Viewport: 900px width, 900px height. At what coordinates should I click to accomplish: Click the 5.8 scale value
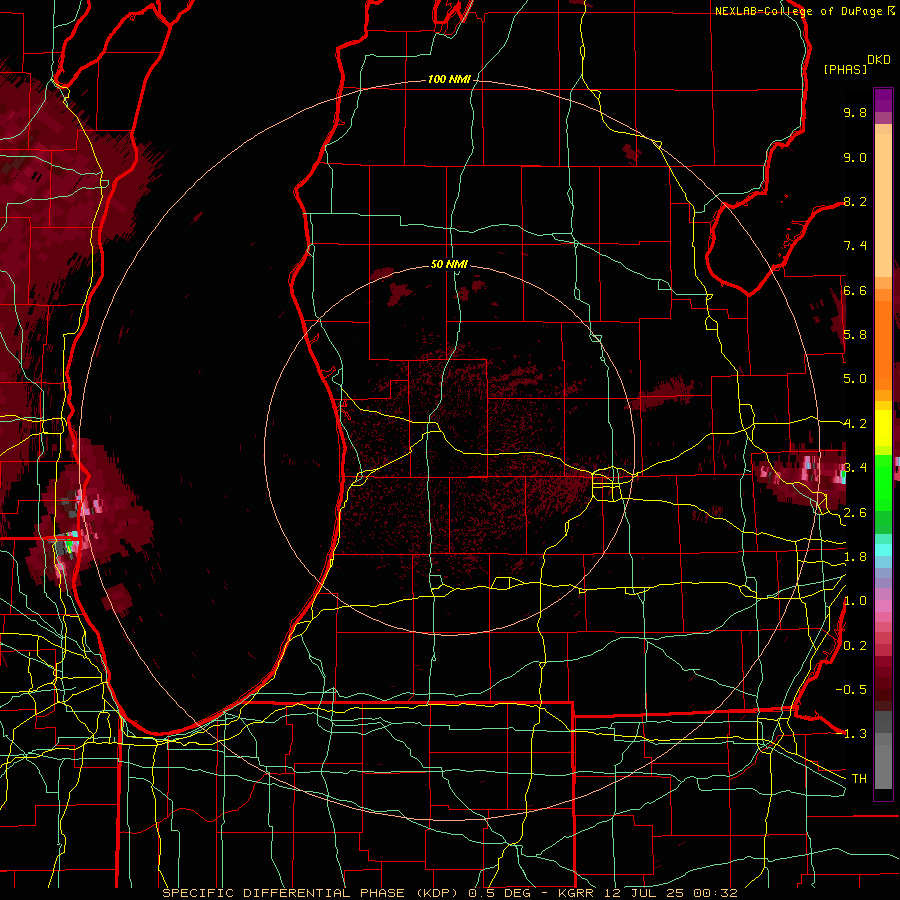click(x=855, y=335)
